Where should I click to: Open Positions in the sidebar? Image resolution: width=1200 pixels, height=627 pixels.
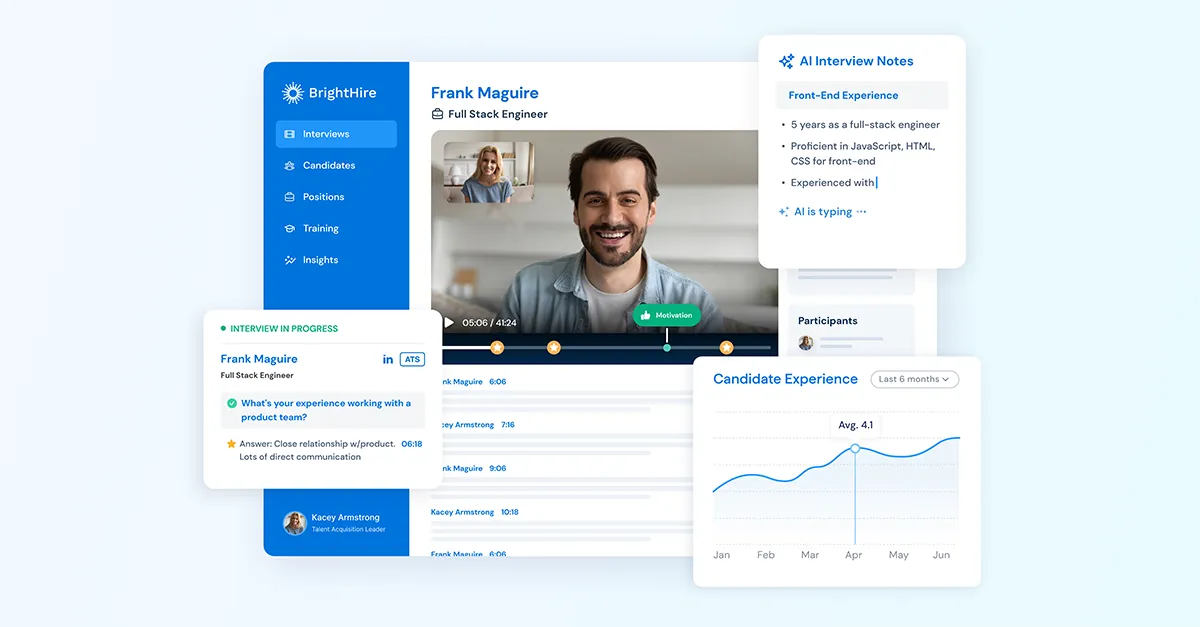point(323,197)
